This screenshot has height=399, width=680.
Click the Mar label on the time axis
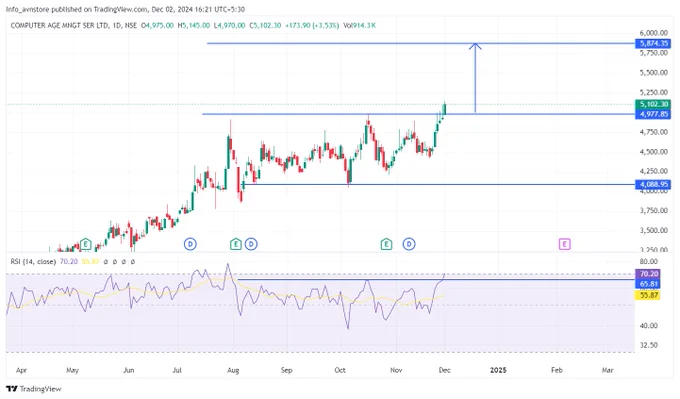[x=608, y=370]
